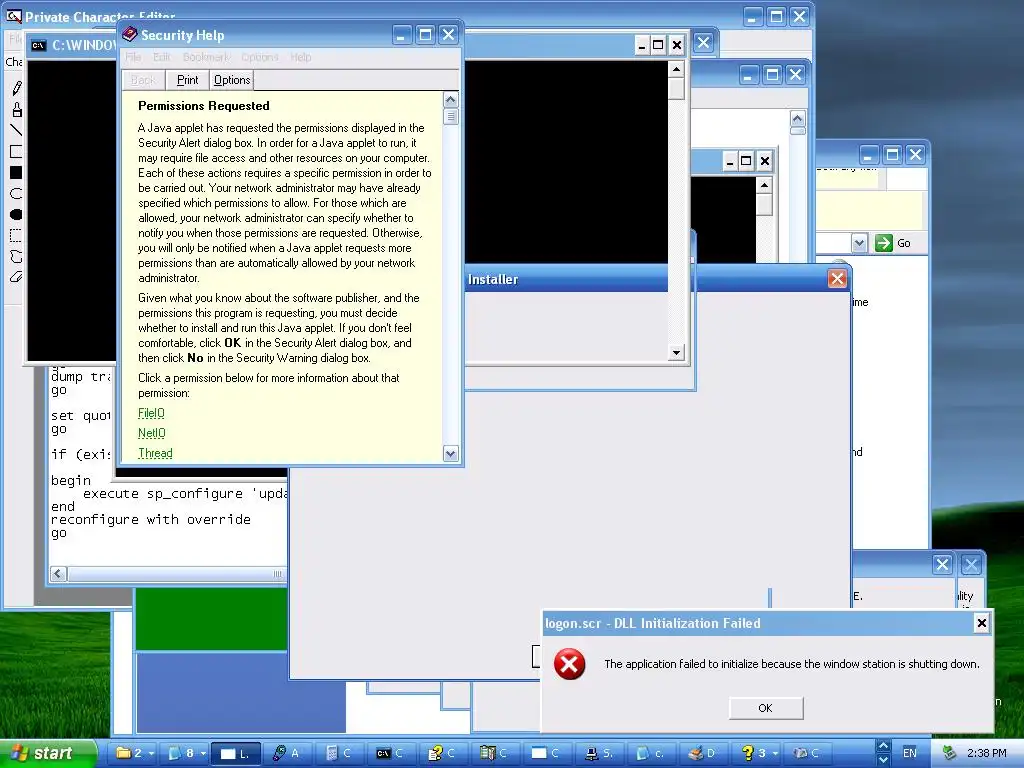Close the logon.scr error dialog
Screen dimensions: 1024x768
pos(982,623)
